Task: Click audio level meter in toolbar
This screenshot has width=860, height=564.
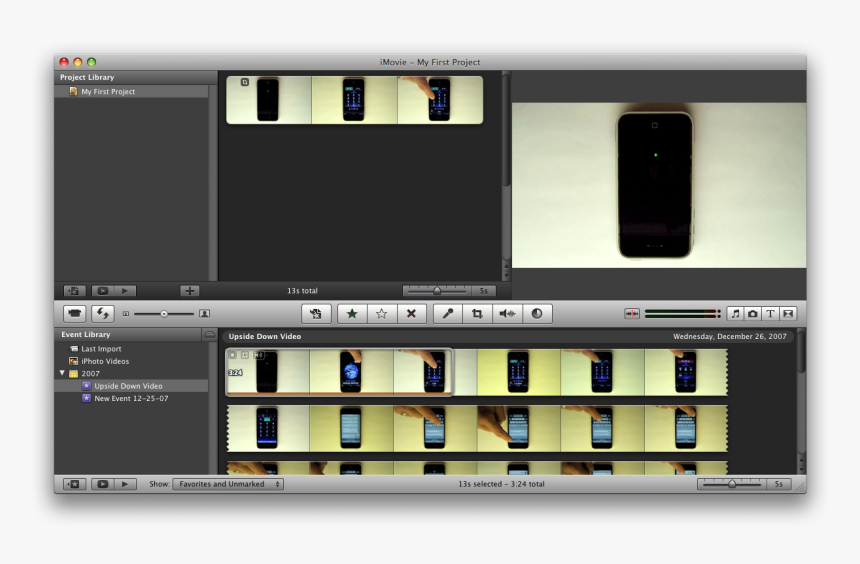Action: [x=683, y=314]
